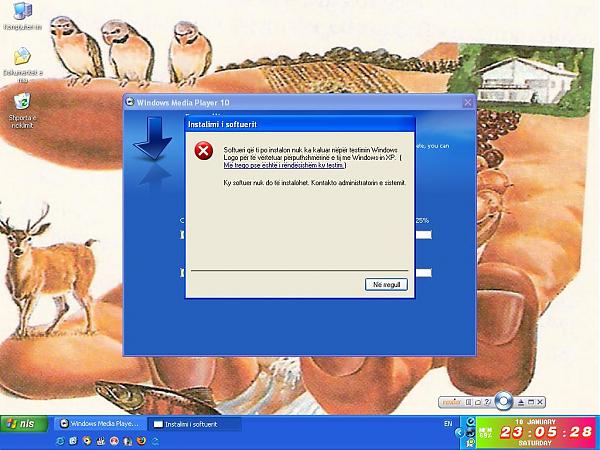Viewport: 600px width, 450px height.
Task: Click the 23:05:28 clock display
Action: point(546,432)
